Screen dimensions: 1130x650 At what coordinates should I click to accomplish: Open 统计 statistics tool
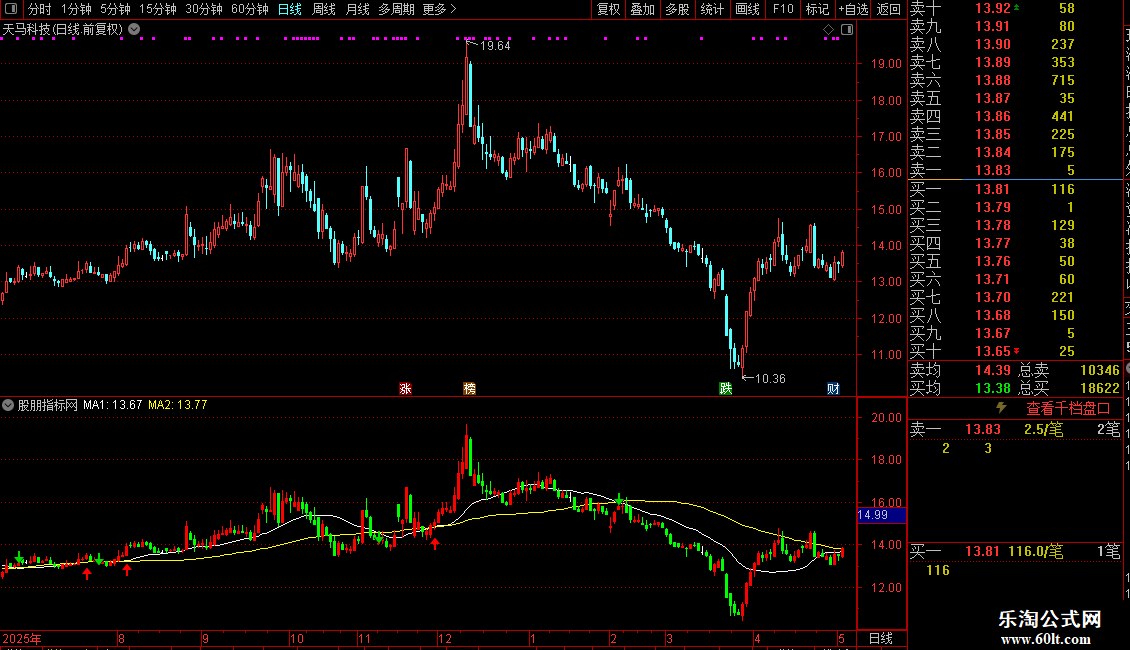click(x=712, y=9)
